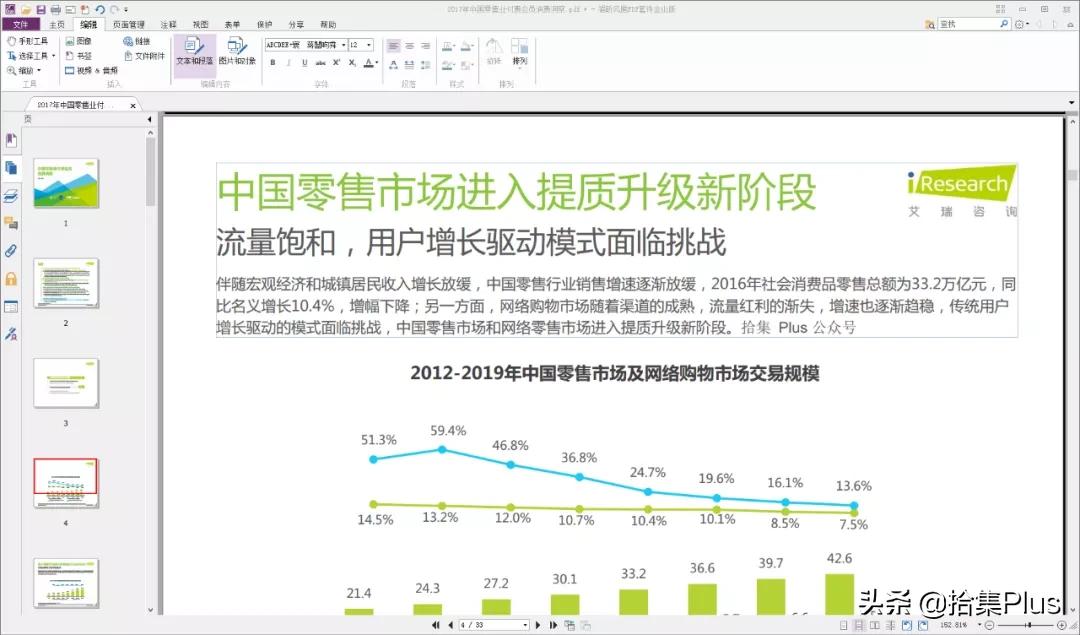Viewport: 1080px width, 635px height.
Task: Open the 文件 menu
Action: [x=20, y=23]
